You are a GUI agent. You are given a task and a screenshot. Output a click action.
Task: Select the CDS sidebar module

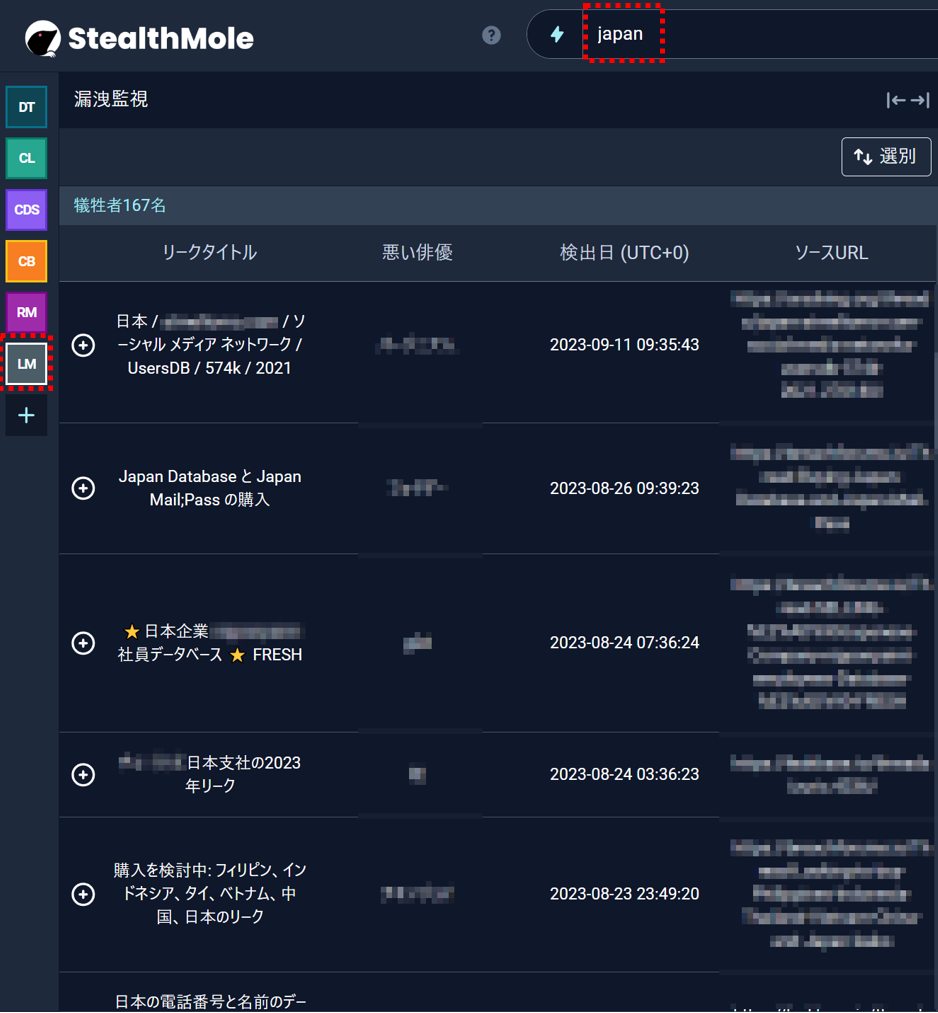[27, 210]
